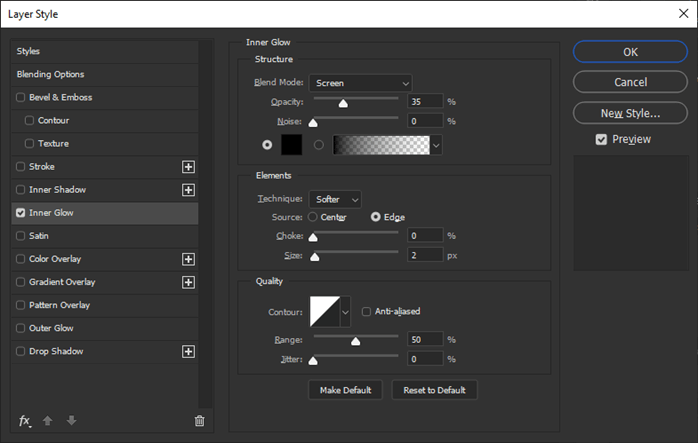The width and height of the screenshot is (698, 443).
Task: Expand the Contour picker arrow
Action: tap(345, 312)
